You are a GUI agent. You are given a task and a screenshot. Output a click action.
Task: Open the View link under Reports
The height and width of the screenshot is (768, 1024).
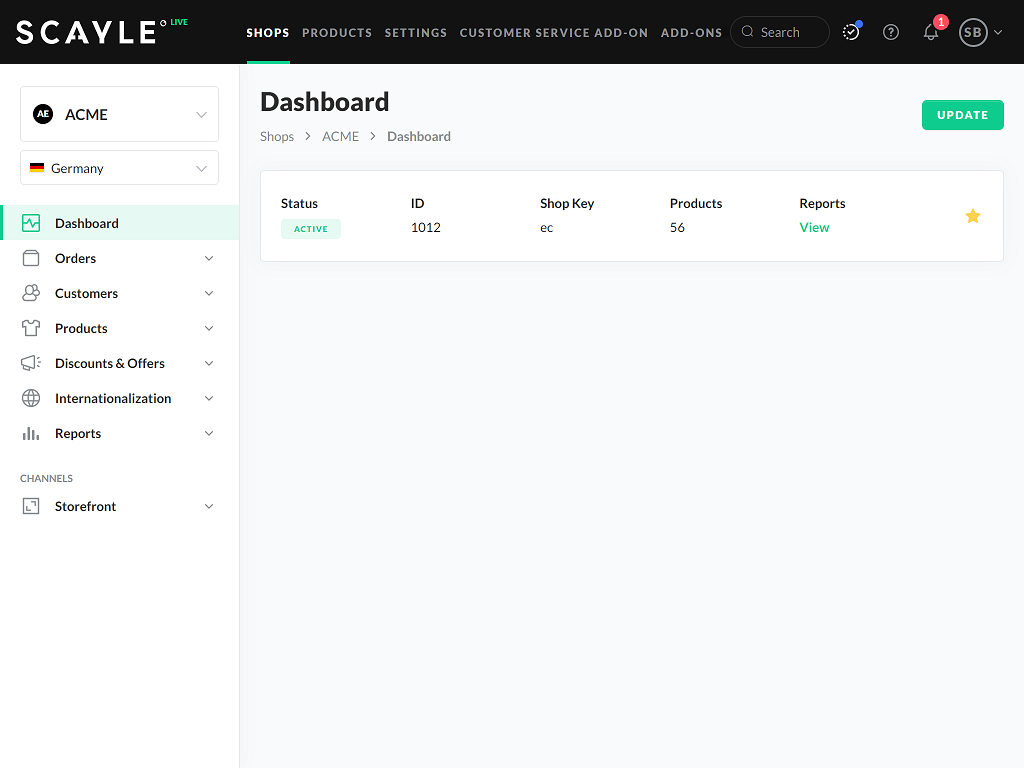814,227
